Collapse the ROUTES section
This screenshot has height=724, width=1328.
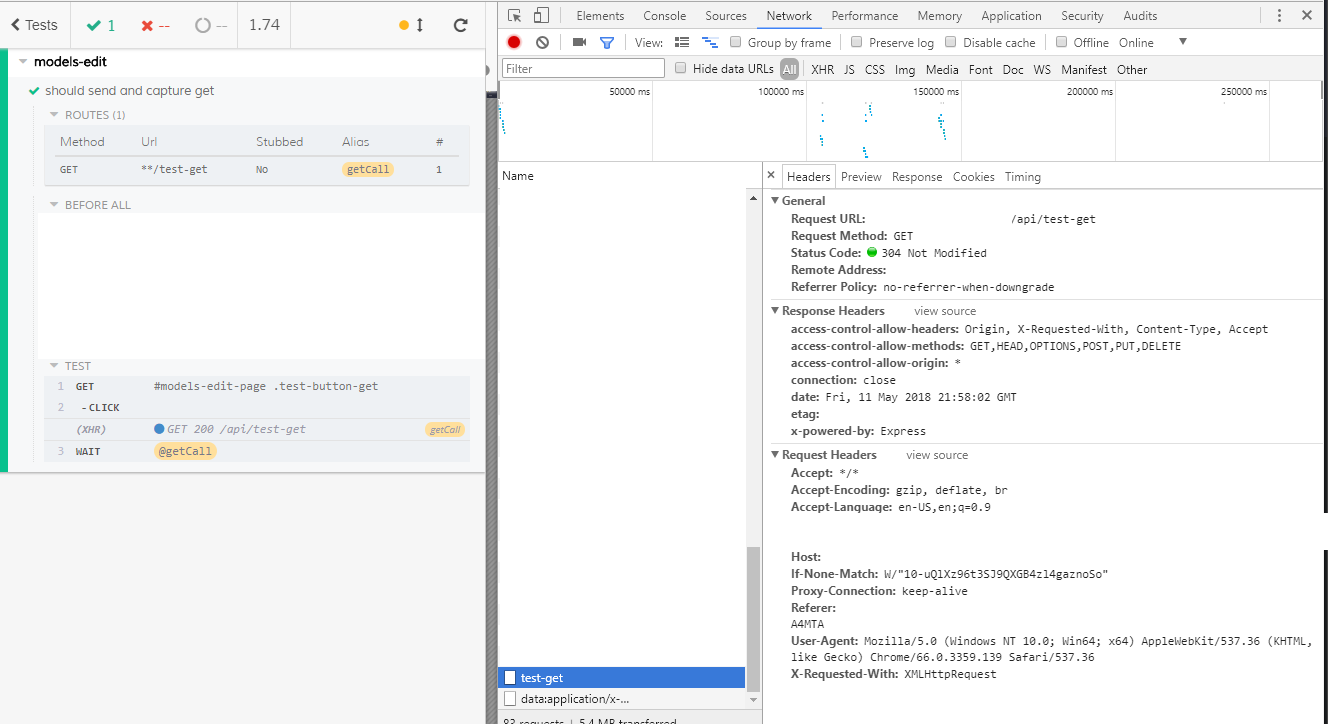coord(54,113)
